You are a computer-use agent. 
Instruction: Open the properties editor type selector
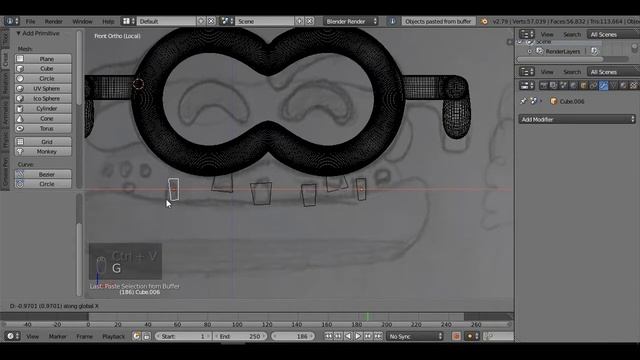click(527, 85)
